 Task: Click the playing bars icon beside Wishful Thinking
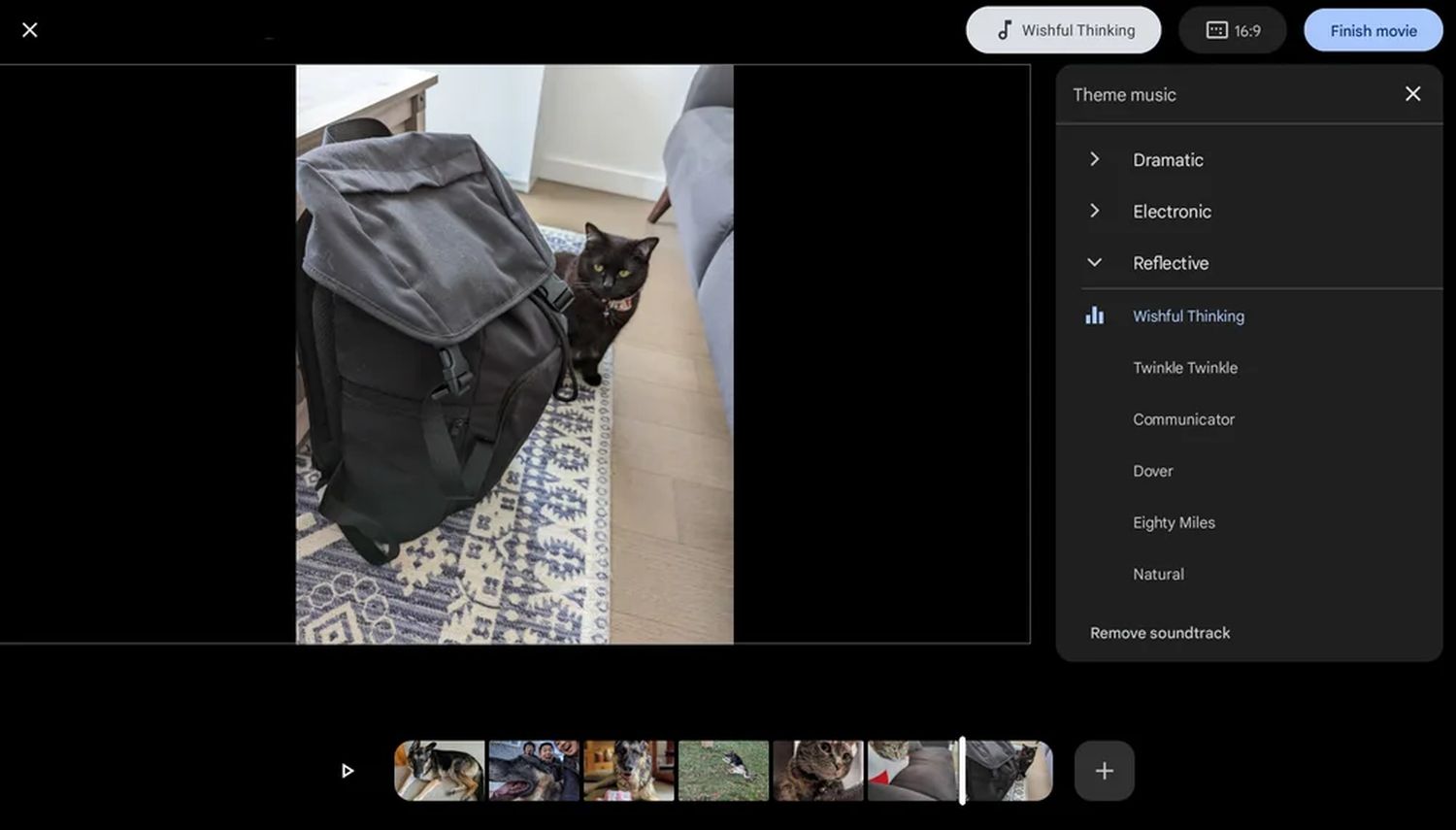pos(1094,315)
